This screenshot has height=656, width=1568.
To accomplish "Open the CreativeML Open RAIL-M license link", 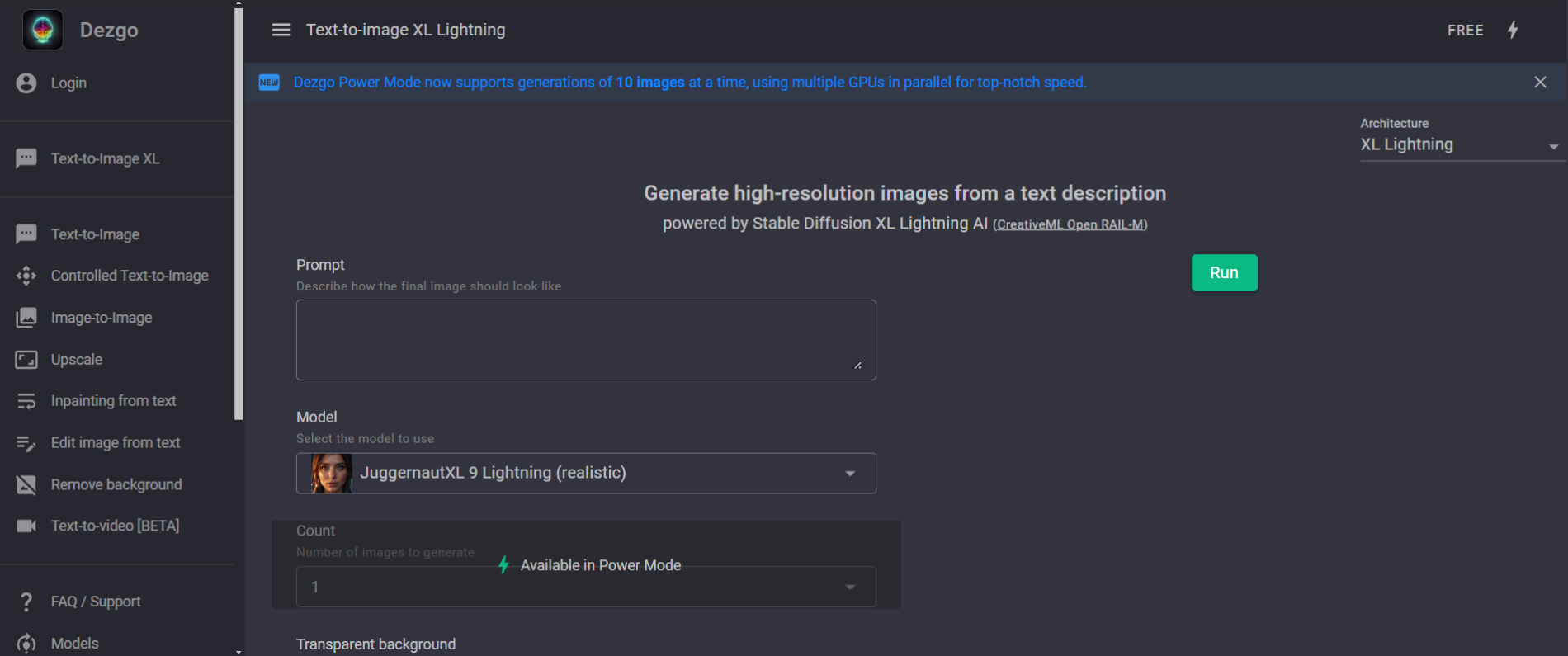I will [x=1070, y=224].
